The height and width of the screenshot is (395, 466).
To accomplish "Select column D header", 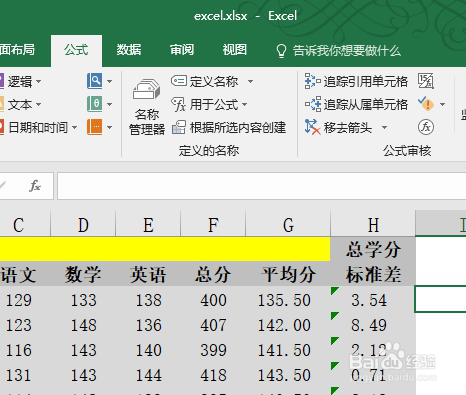I will (83, 224).
